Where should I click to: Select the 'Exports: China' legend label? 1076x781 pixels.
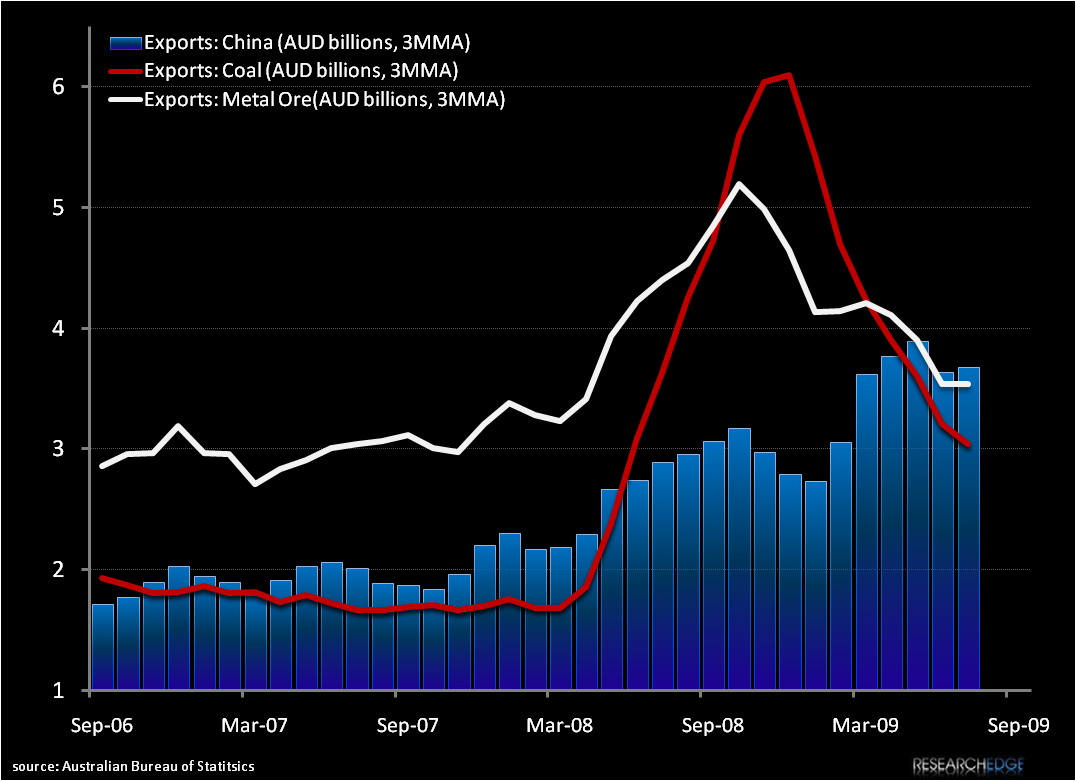click(307, 43)
